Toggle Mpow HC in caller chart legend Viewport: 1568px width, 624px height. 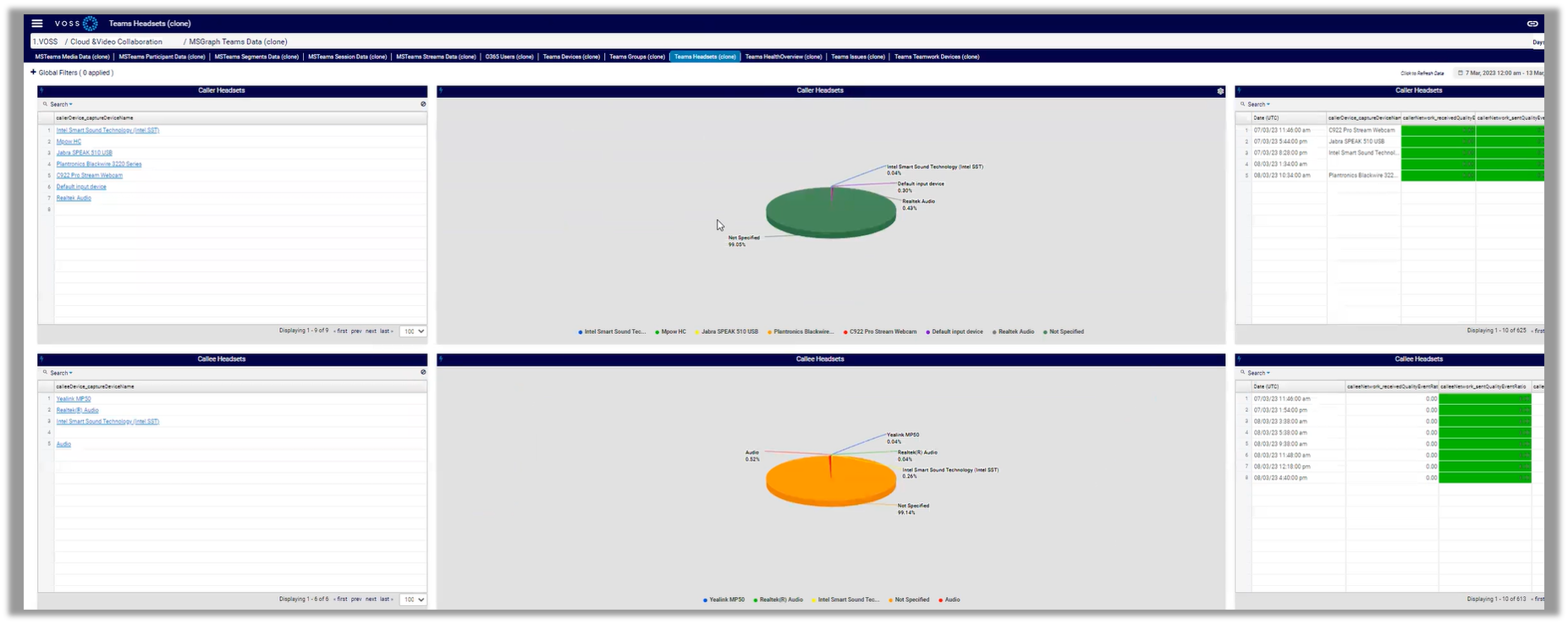click(671, 331)
